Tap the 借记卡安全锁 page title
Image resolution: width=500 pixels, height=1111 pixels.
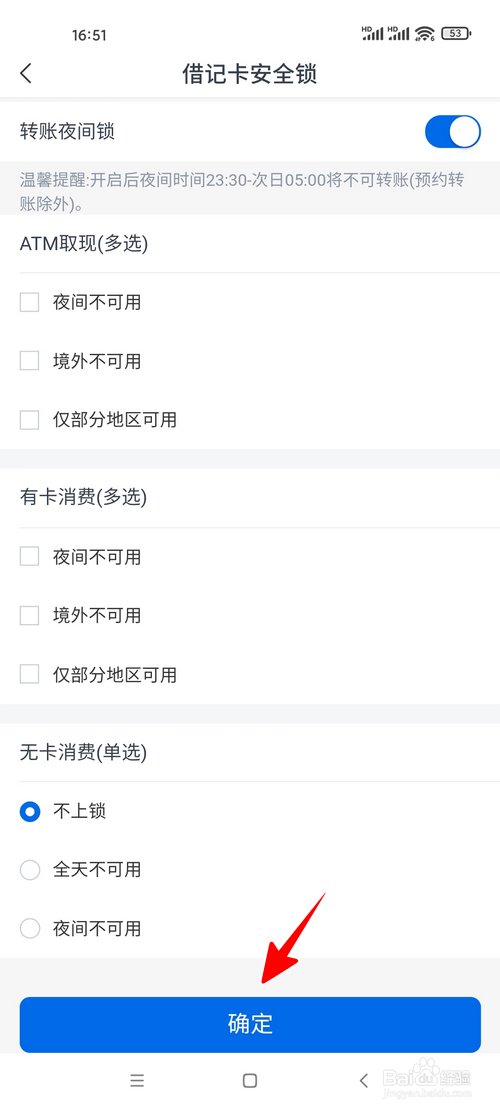coord(250,74)
